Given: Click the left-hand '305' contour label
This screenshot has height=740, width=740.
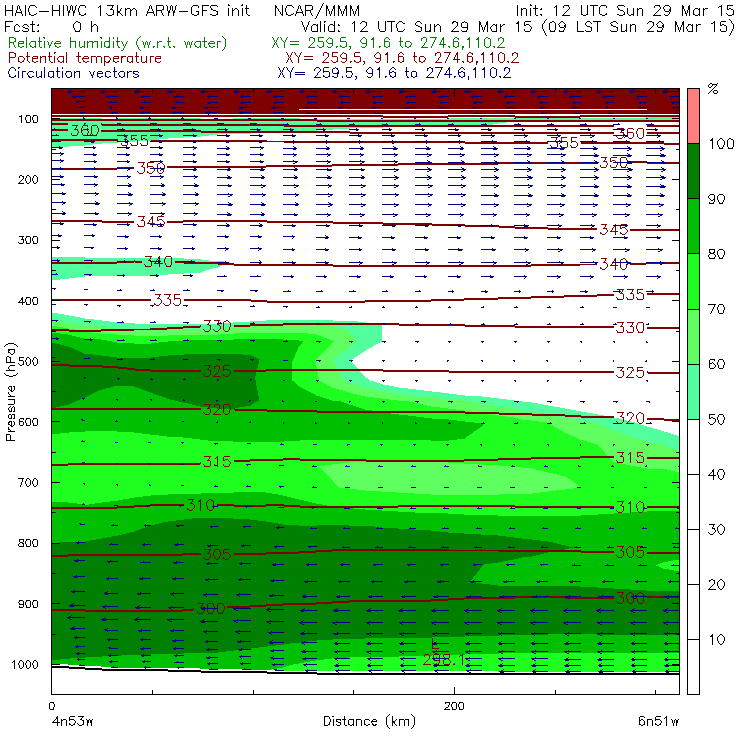Looking at the screenshot, I should [x=217, y=554].
